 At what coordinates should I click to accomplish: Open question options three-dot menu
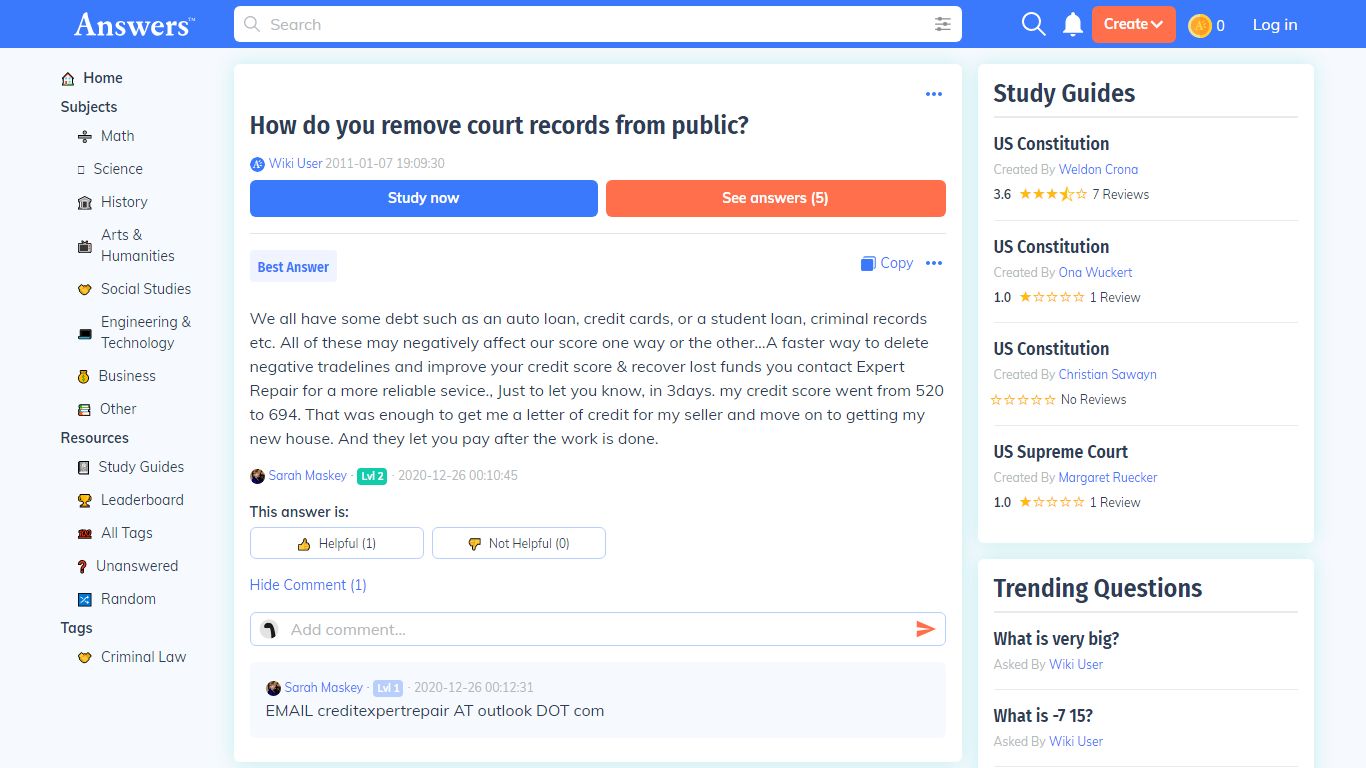[x=934, y=94]
